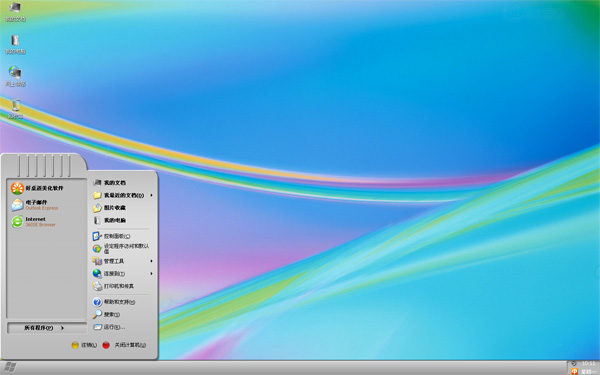Open 打印机和传真 printers entry

point(113,286)
